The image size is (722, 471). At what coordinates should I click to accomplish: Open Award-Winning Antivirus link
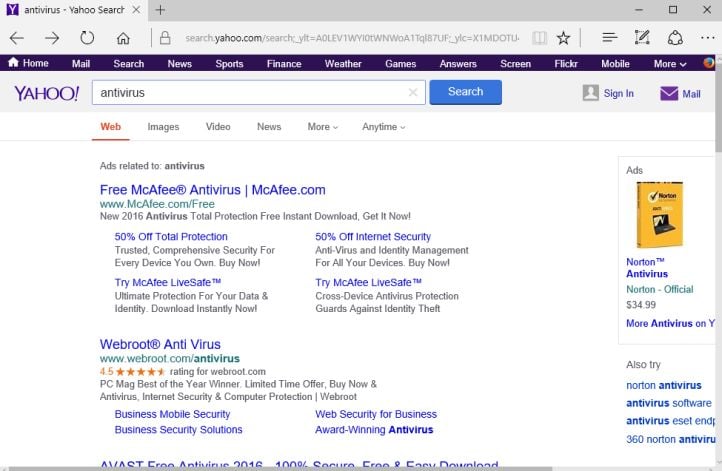(374, 430)
